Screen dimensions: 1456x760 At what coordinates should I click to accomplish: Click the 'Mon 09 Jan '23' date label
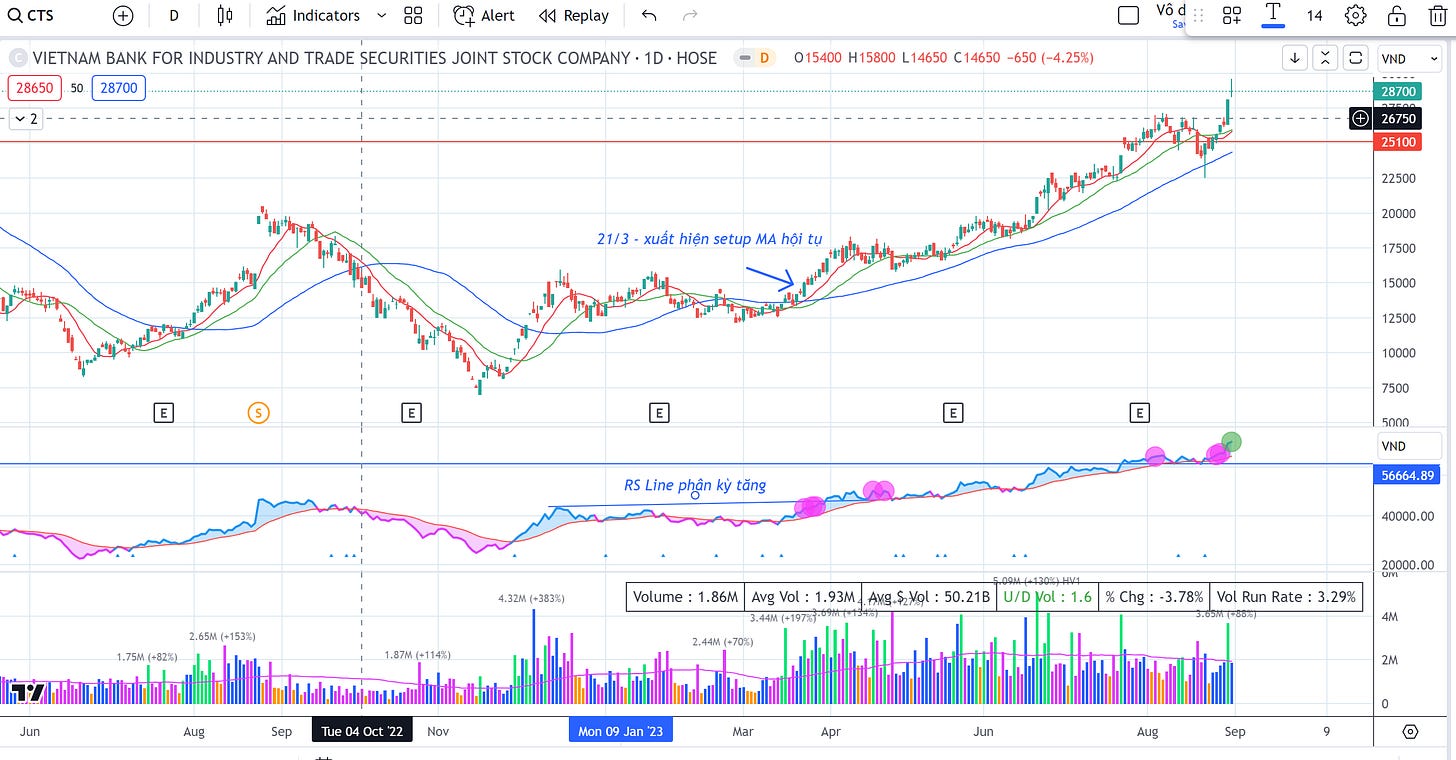620,731
